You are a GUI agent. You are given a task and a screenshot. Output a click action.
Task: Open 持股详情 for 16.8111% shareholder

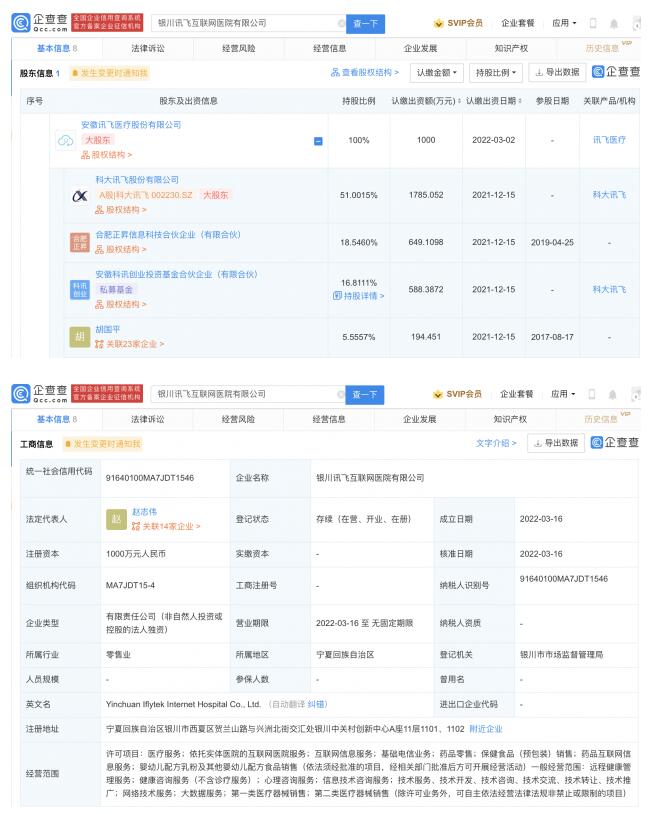click(x=358, y=295)
